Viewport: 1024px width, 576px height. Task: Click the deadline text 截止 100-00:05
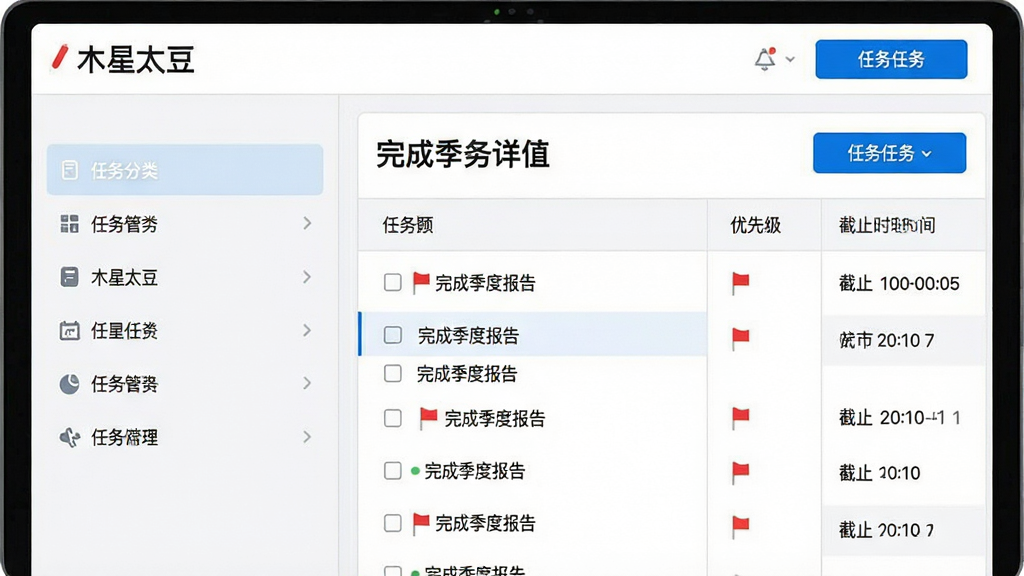899,283
